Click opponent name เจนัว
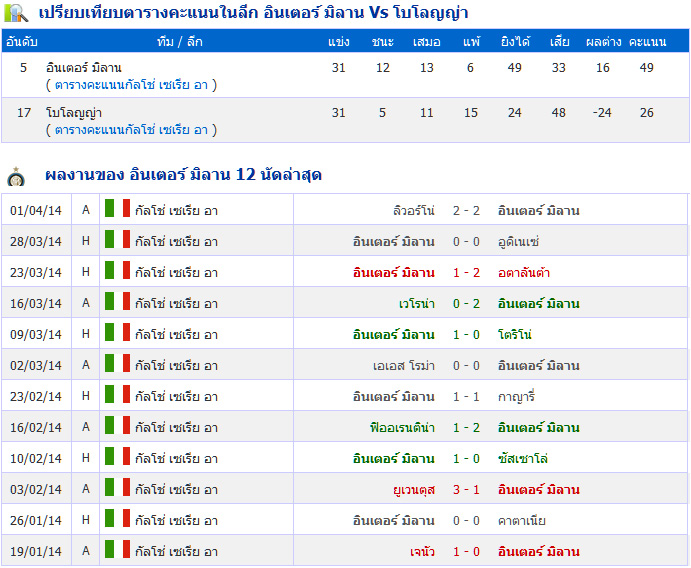Image resolution: width=691 pixels, height=568 pixels. coord(422,552)
